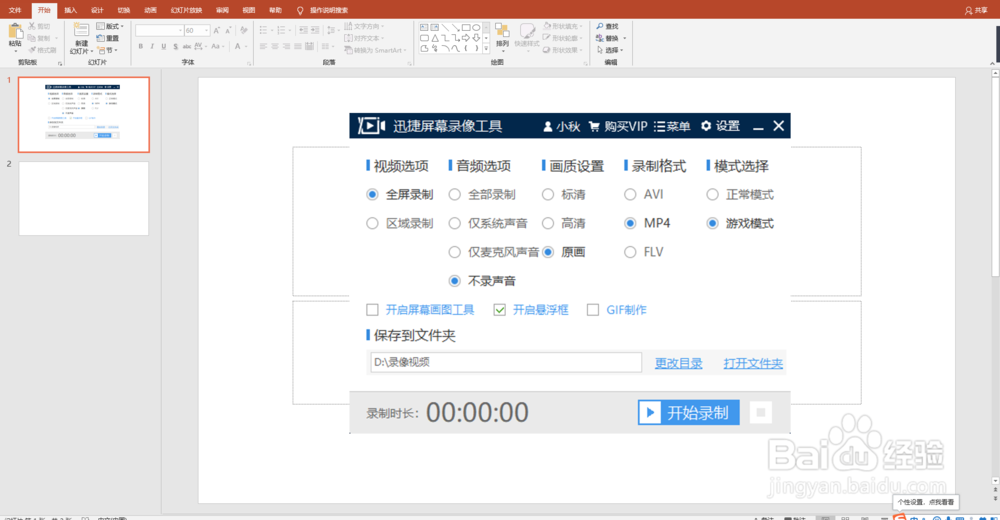Switch to the Slide Show (幻灯片放映) tab
This screenshot has height=520, width=1000.
(186, 10)
